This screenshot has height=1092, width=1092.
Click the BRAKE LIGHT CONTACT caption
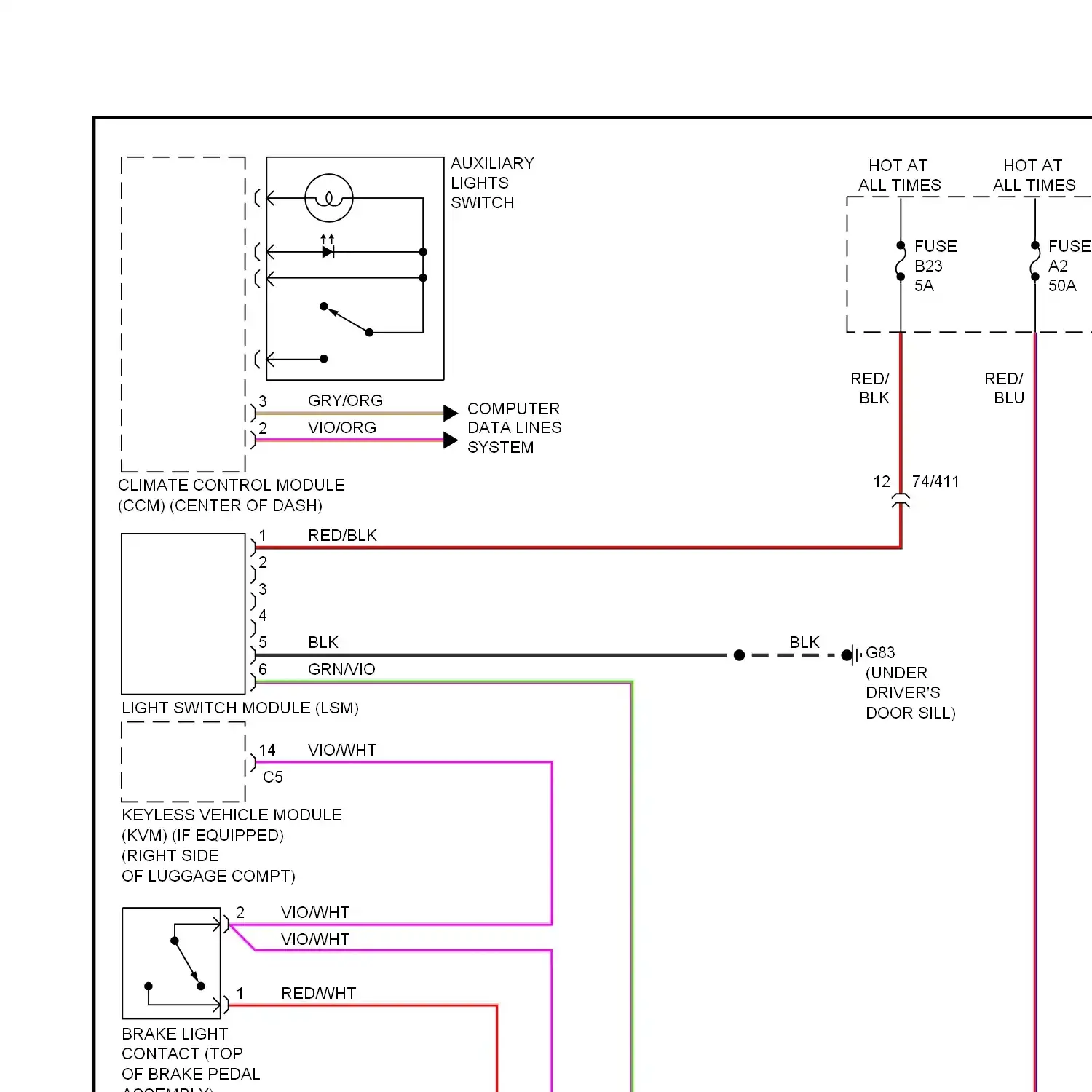[x=191, y=1059]
